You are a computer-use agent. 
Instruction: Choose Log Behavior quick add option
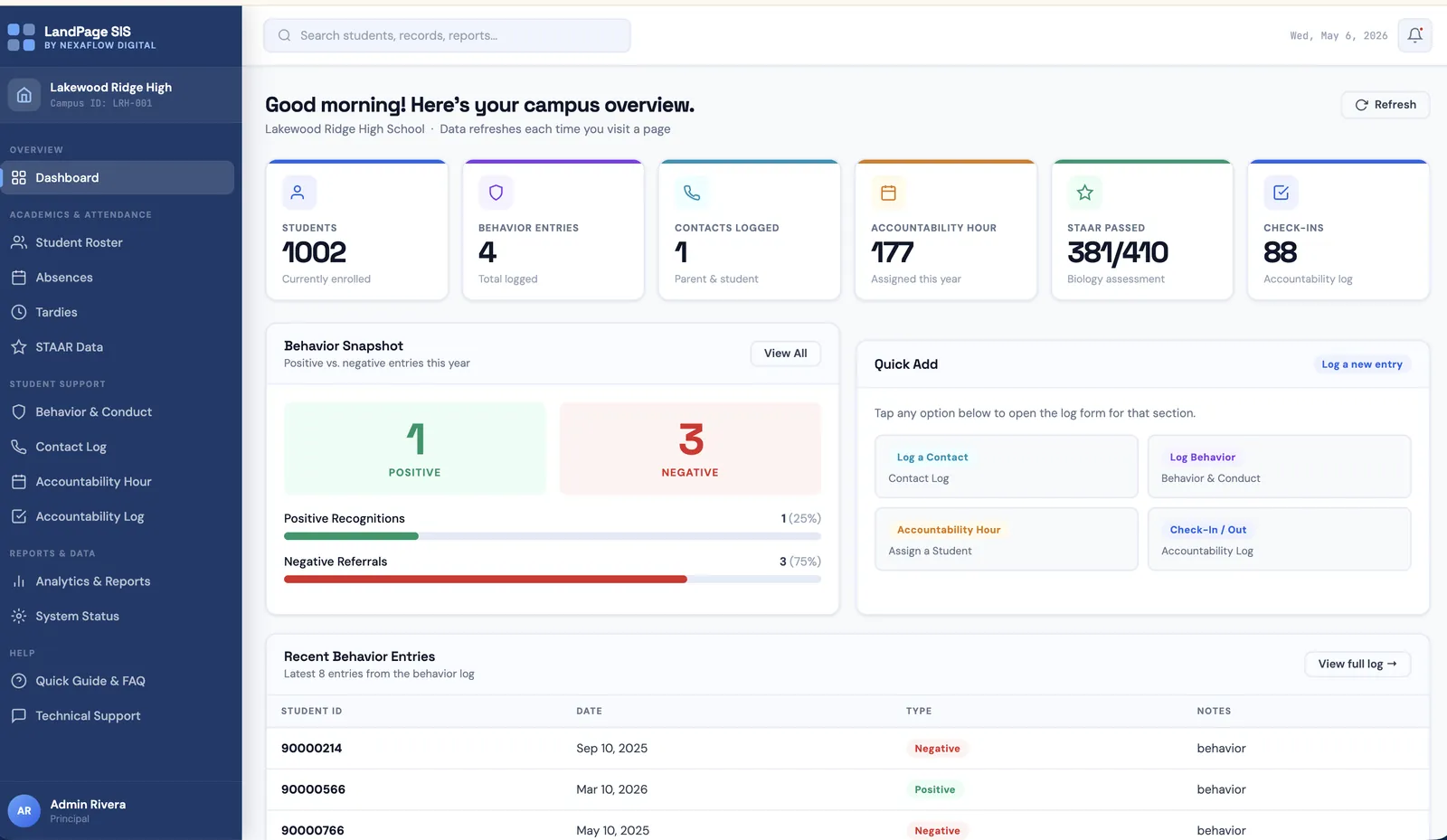coord(1280,467)
